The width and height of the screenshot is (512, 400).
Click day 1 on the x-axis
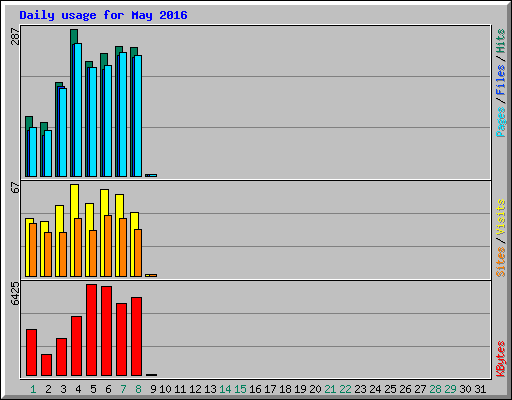33,389
